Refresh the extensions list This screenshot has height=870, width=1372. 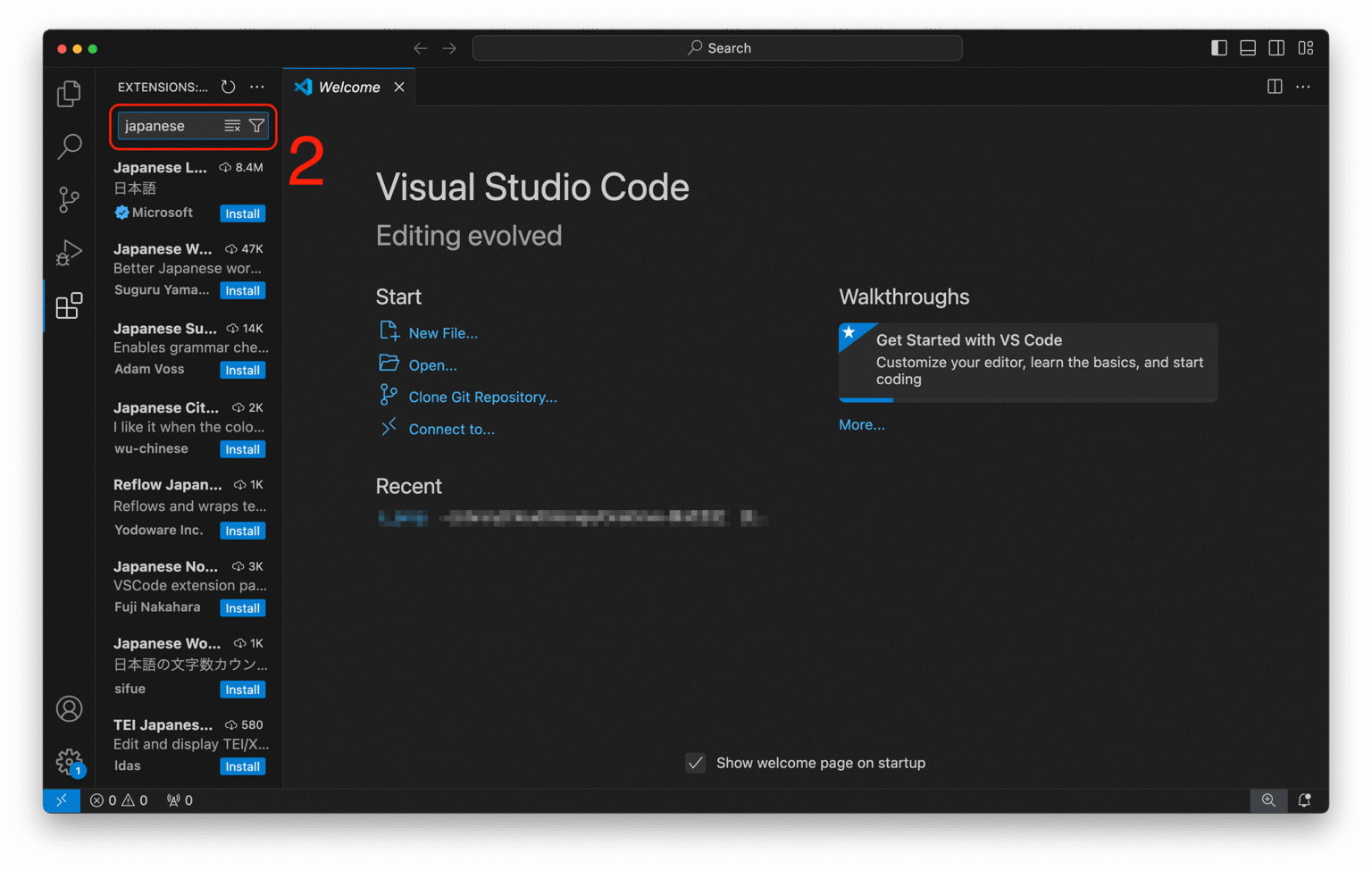point(228,87)
